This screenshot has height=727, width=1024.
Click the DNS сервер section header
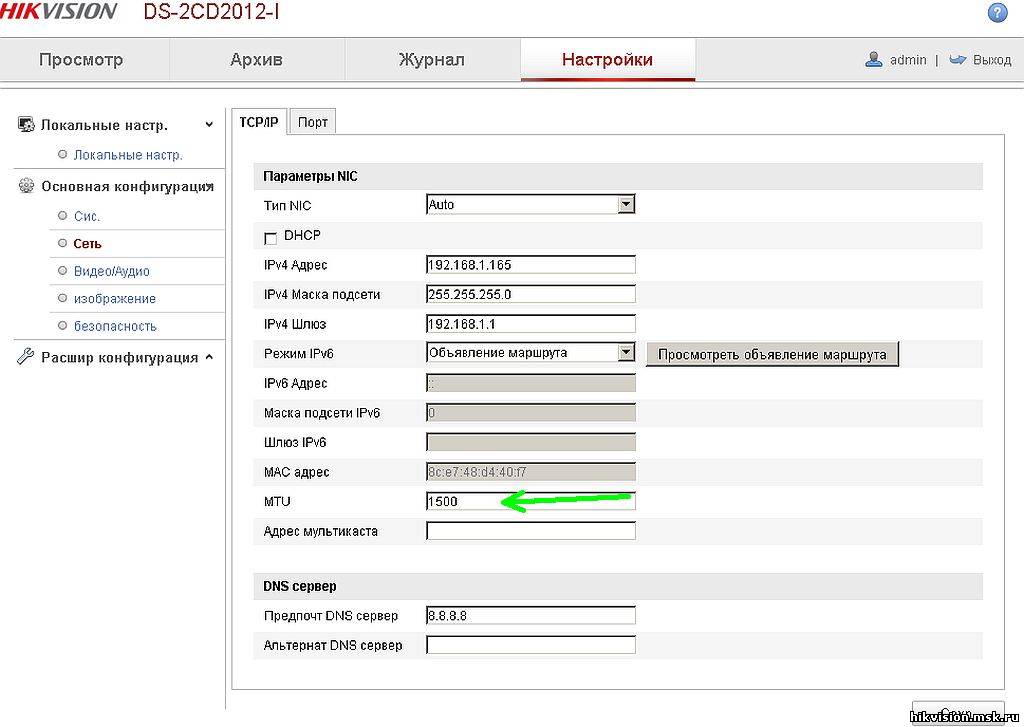coord(618,586)
